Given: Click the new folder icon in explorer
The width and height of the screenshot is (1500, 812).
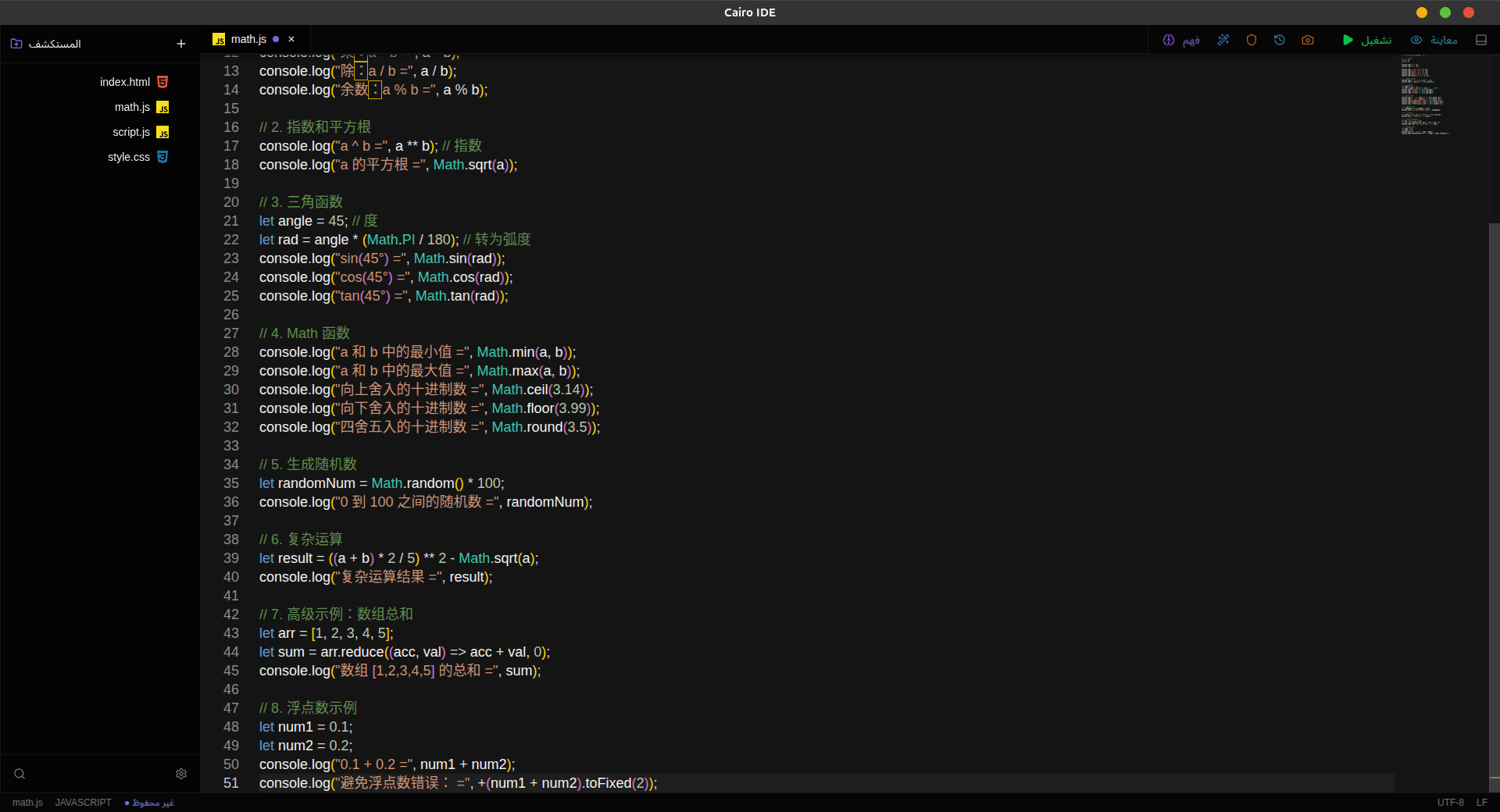Looking at the screenshot, I should tap(16, 44).
